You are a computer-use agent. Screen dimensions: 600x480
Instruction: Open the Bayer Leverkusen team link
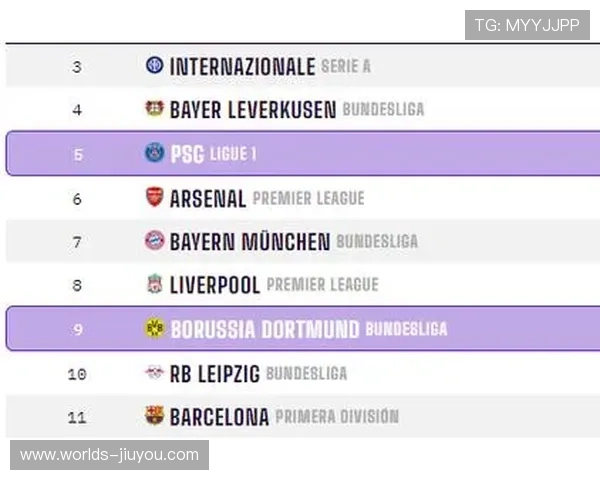(252, 110)
